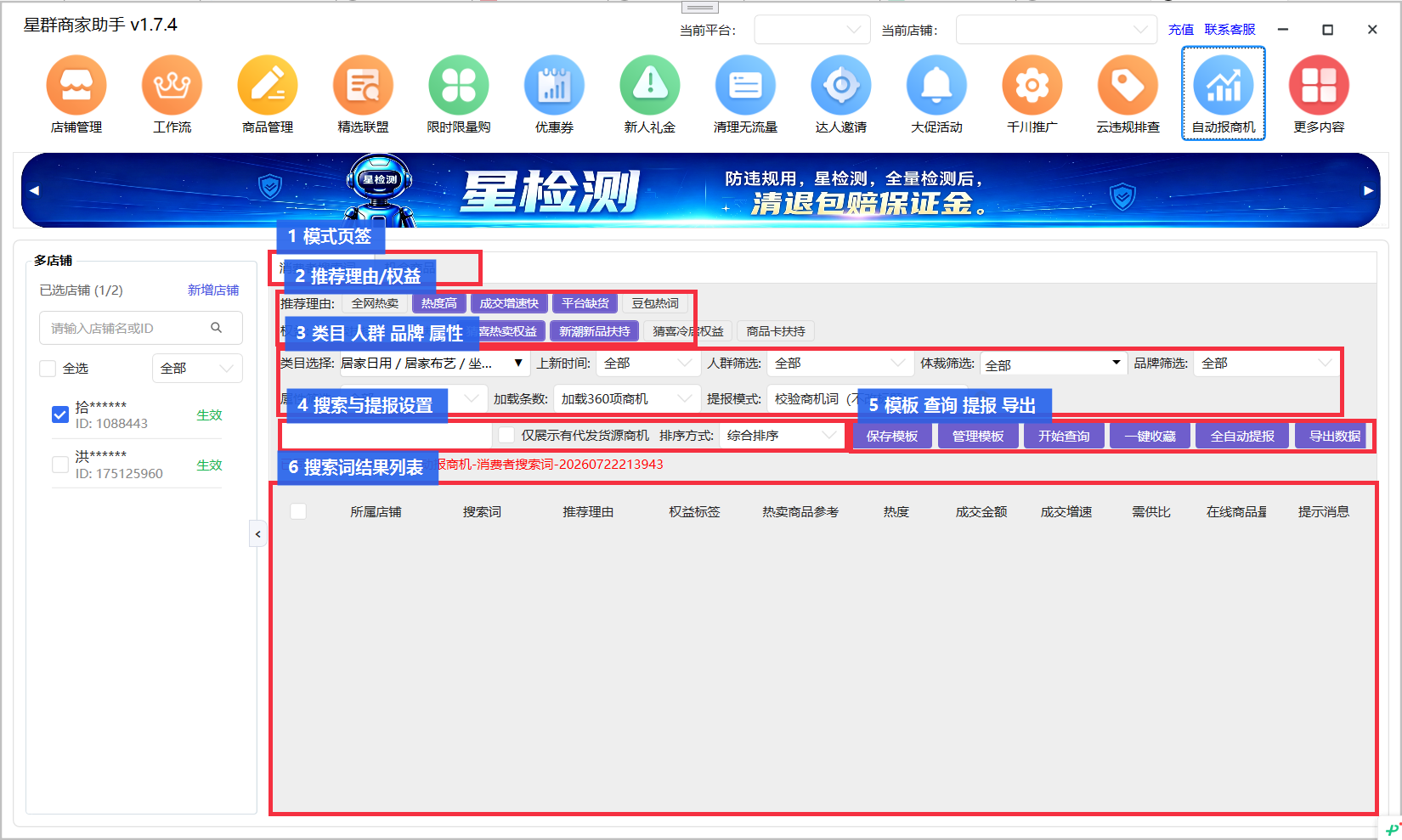Open the 限时限量购 icon
The height and width of the screenshot is (840, 1402).
point(459,85)
